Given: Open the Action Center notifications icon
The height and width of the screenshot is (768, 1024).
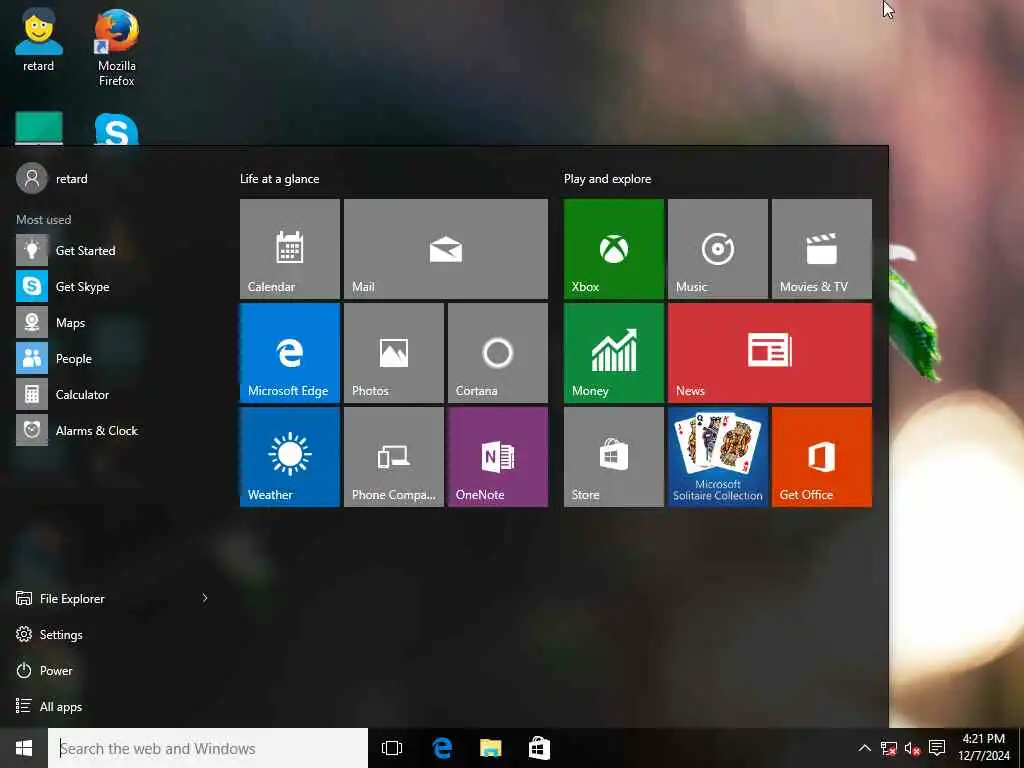Looking at the screenshot, I should coord(937,748).
